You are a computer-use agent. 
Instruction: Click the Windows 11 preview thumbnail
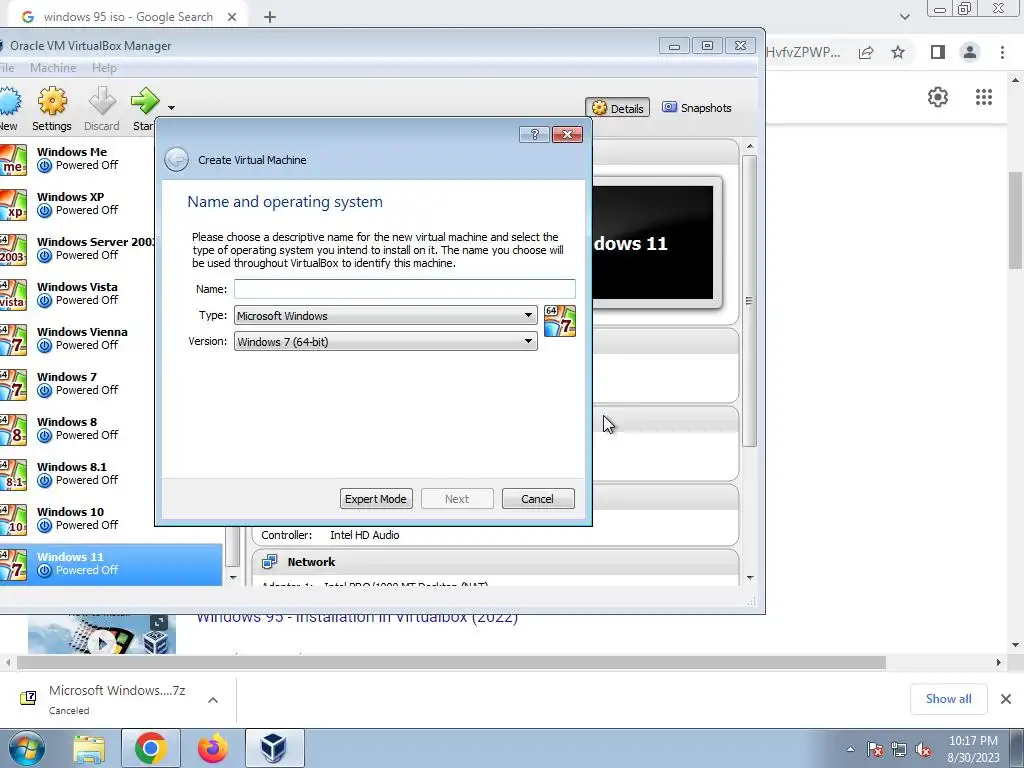tap(653, 243)
